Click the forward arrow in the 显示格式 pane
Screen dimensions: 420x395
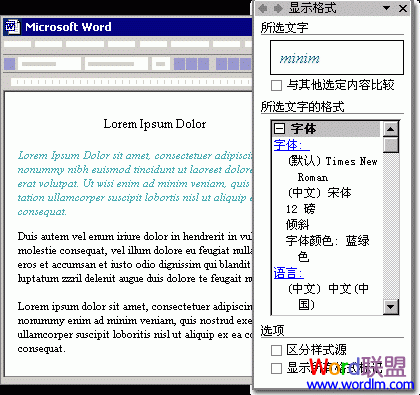coord(278,8)
